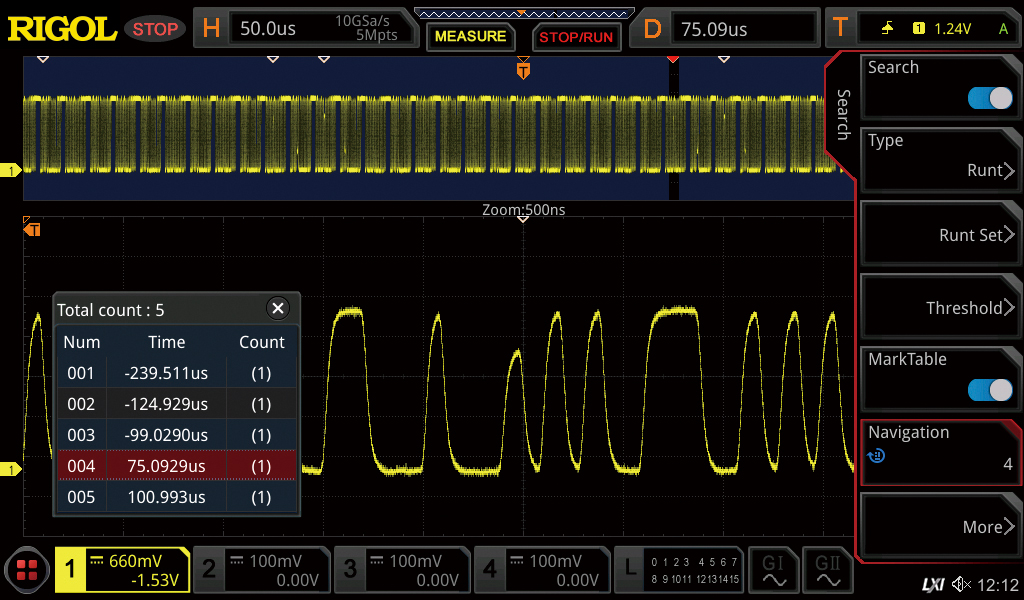Open the Runt Set submenu
Viewport: 1024px width, 600px height.
tap(938, 235)
